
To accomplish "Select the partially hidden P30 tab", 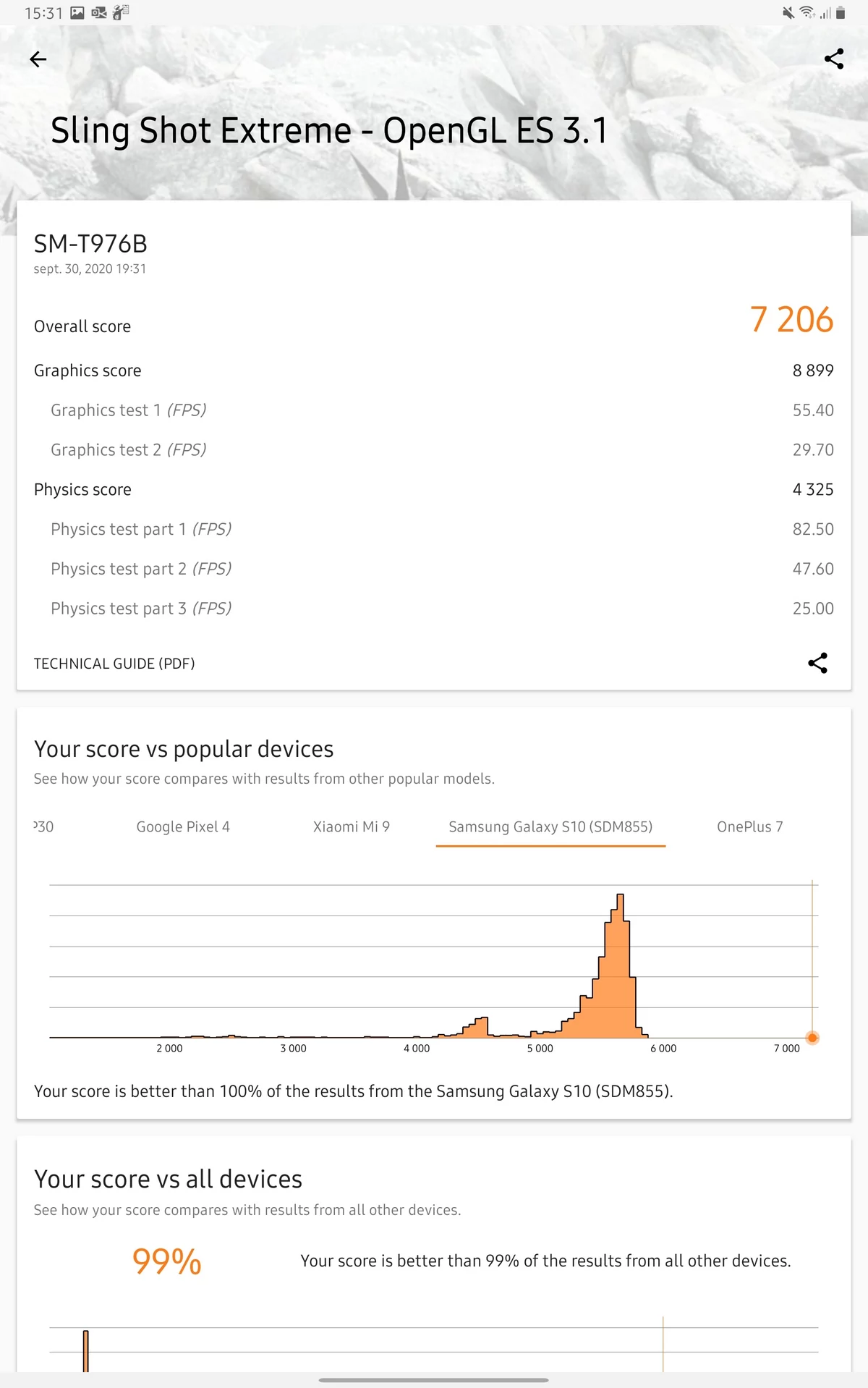I will [44, 826].
